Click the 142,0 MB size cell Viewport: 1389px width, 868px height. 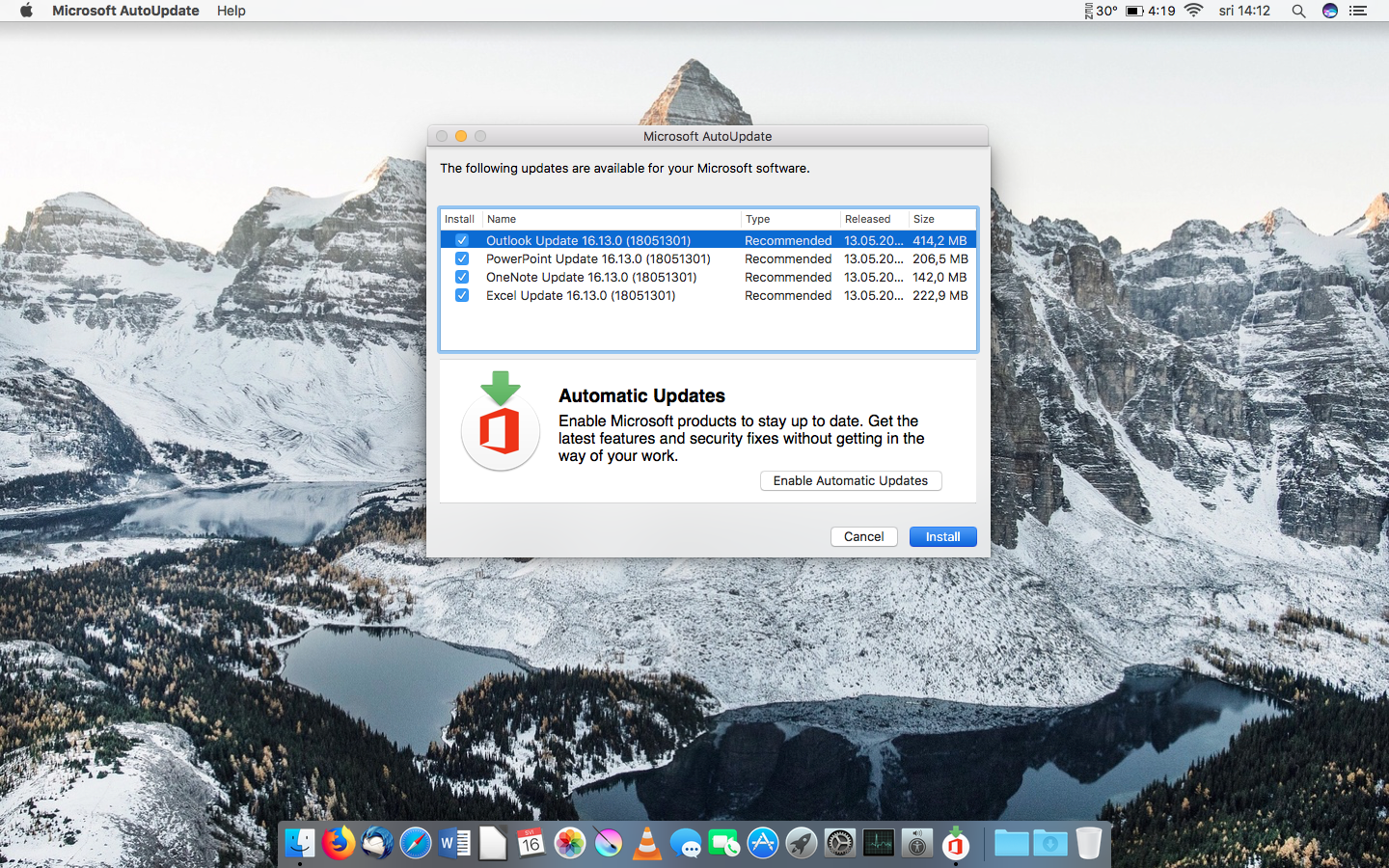pos(940,277)
